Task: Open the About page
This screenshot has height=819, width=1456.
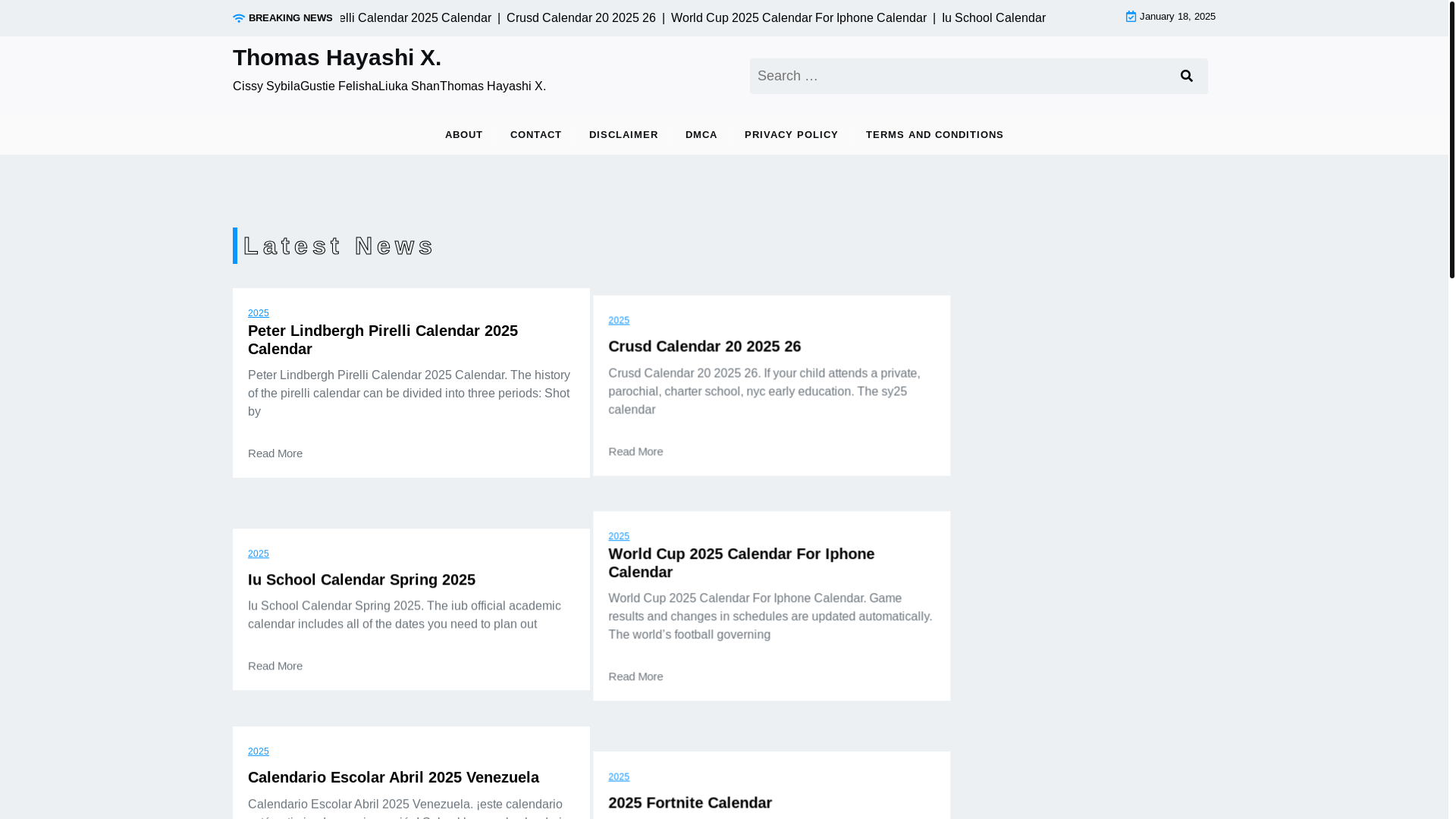Action: (464, 135)
